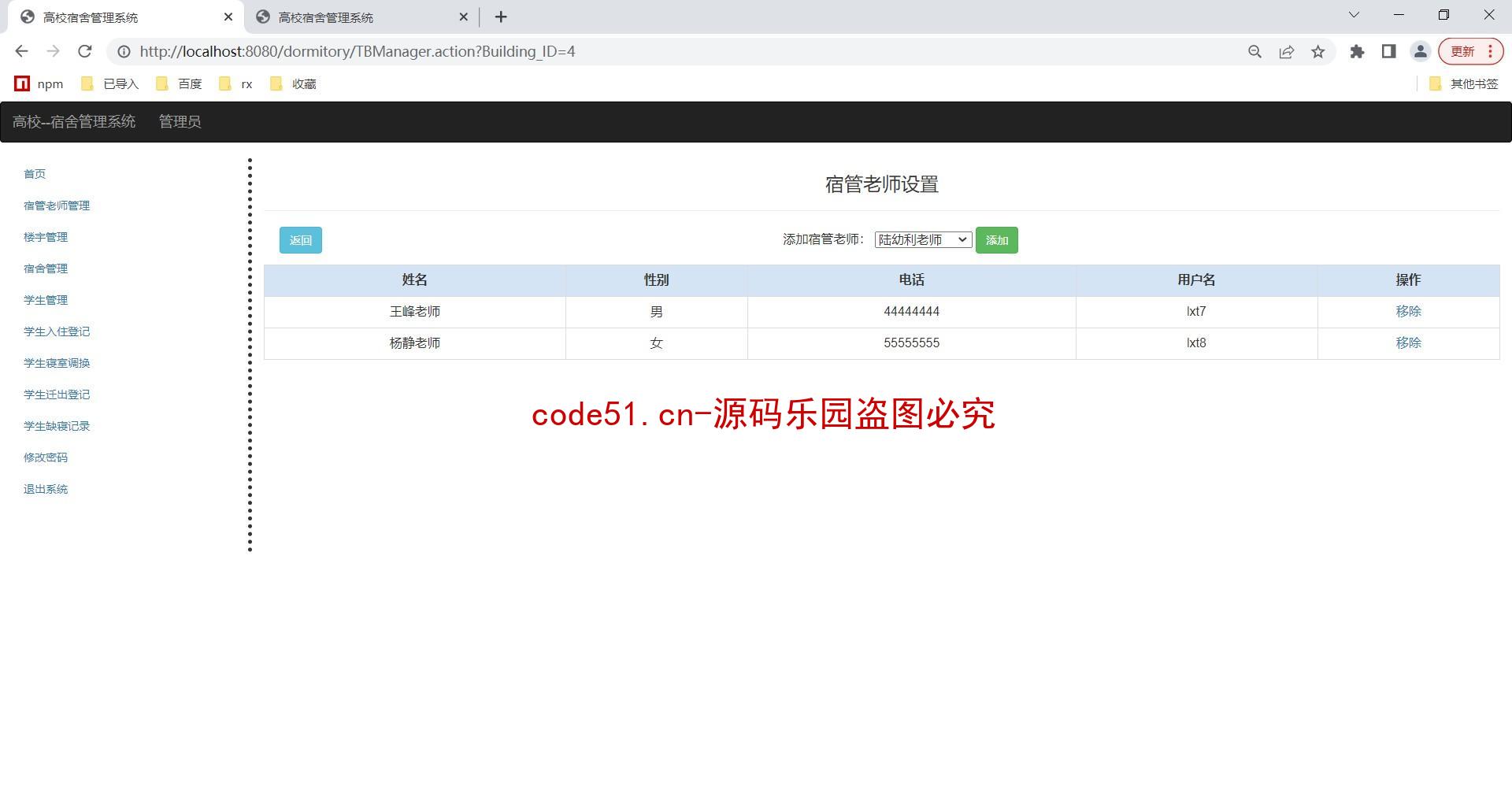
Task: Click the 女 gender cell
Action: [657, 343]
